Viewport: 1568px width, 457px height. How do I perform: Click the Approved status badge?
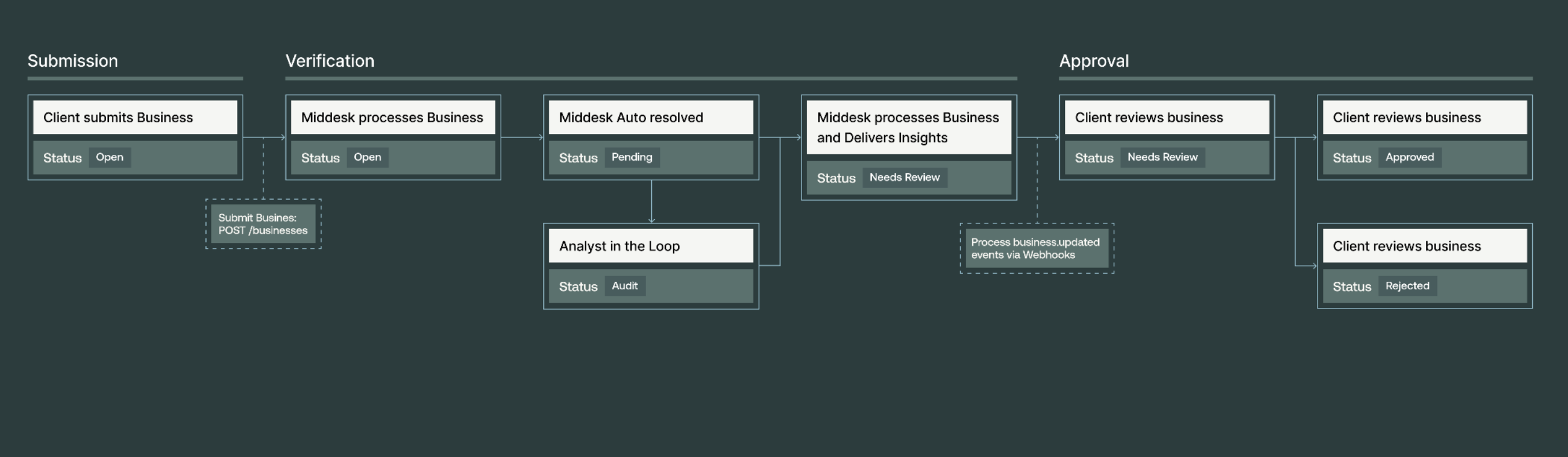point(1409,157)
